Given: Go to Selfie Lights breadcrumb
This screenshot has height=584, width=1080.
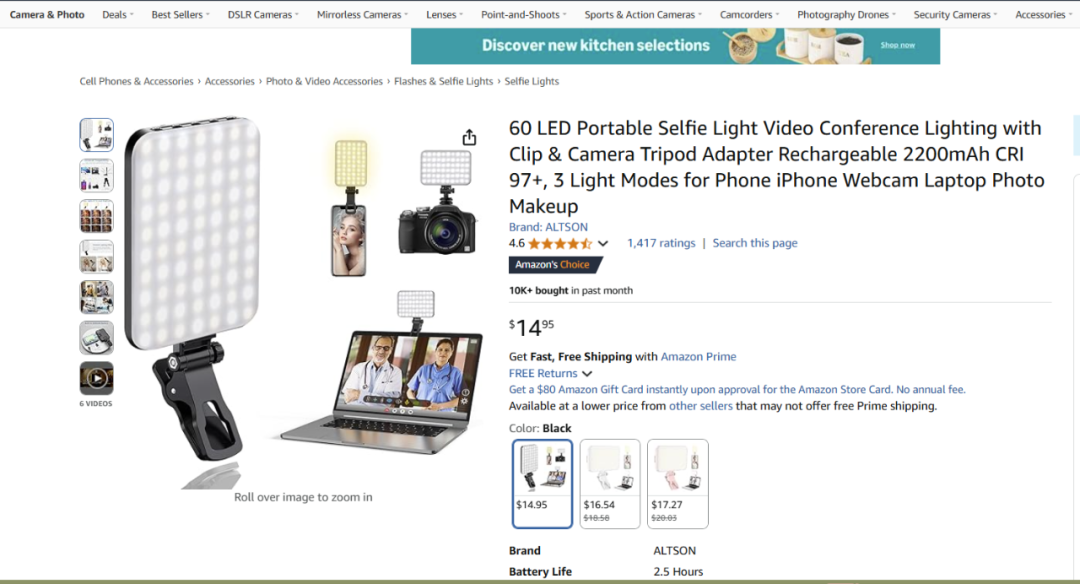Looking at the screenshot, I should [x=532, y=81].
